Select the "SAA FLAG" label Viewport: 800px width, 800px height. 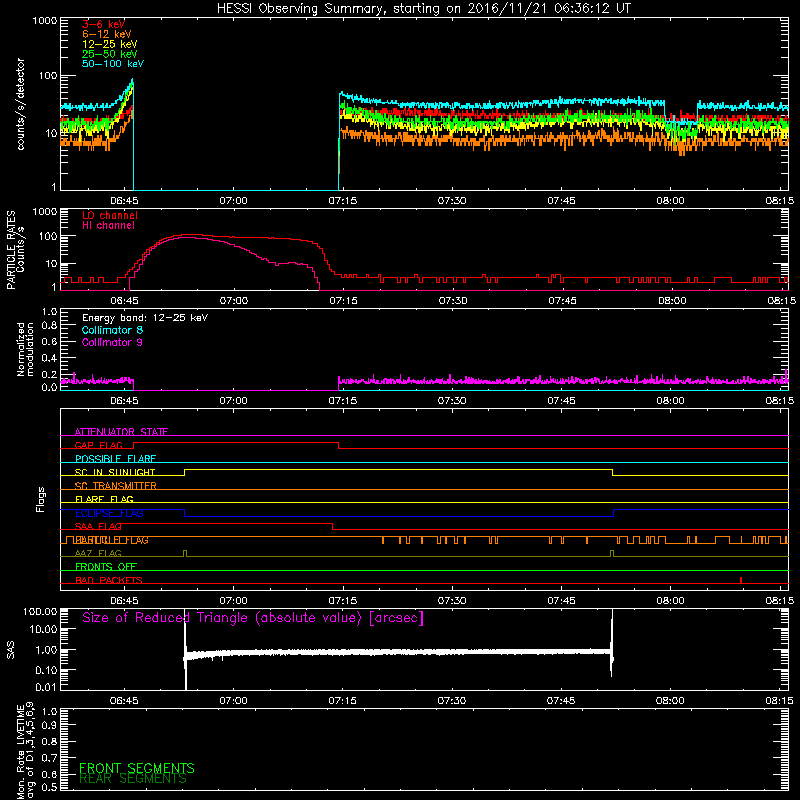click(98, 527)
